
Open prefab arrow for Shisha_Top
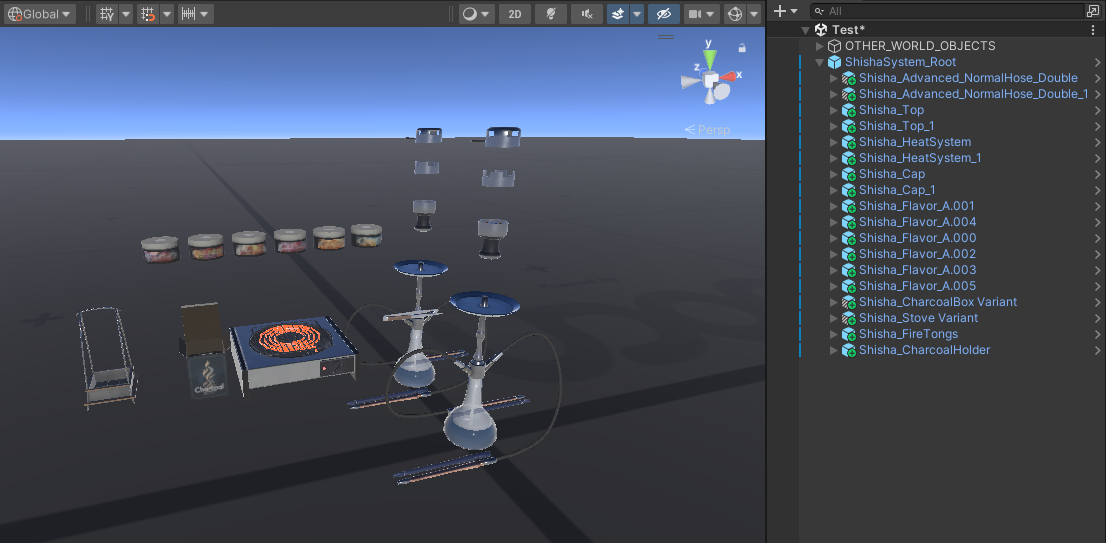[x=1098, y=110]
